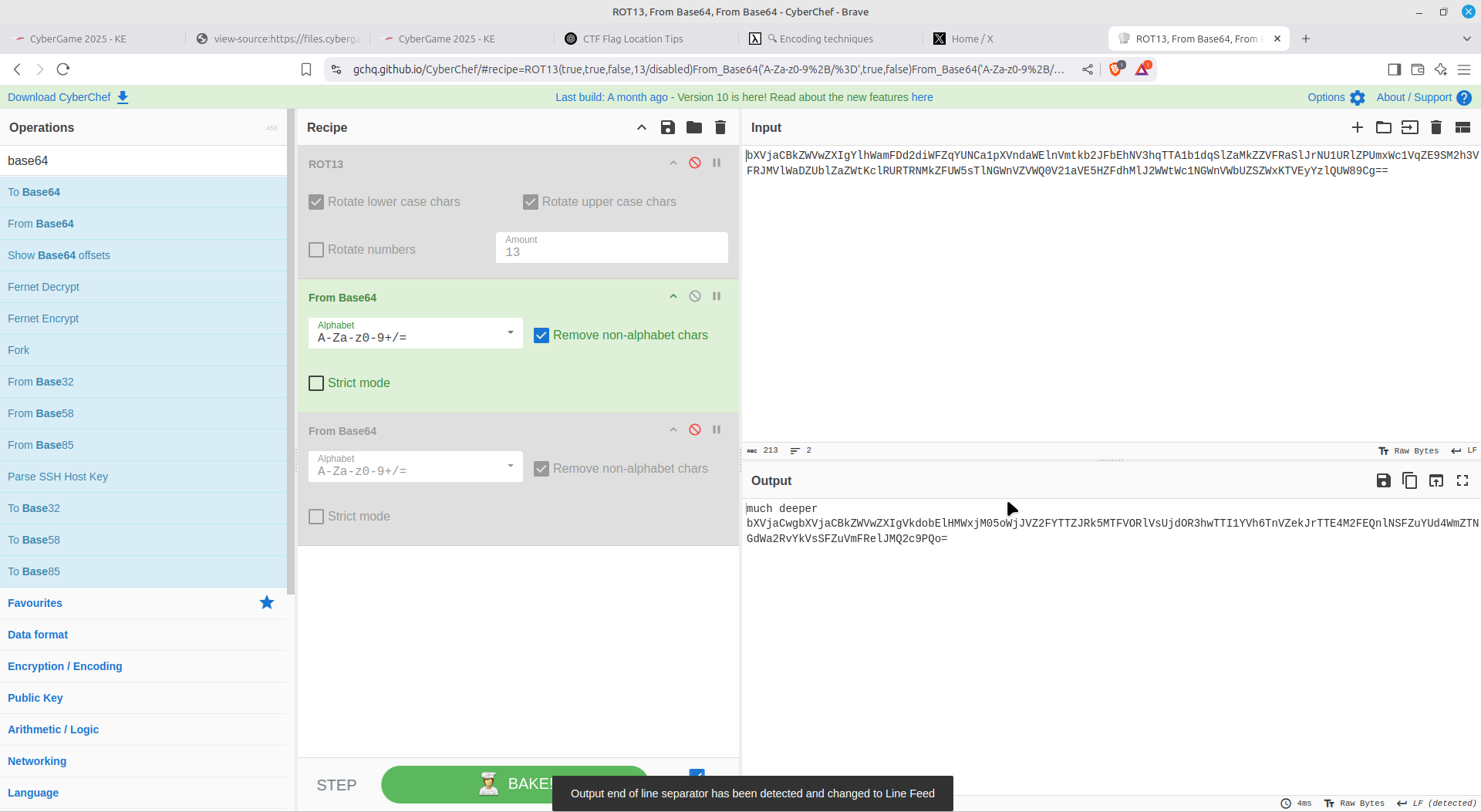Click the operations search field containing base64
This screenshot has height=812, width=1481.
point(143,160)
